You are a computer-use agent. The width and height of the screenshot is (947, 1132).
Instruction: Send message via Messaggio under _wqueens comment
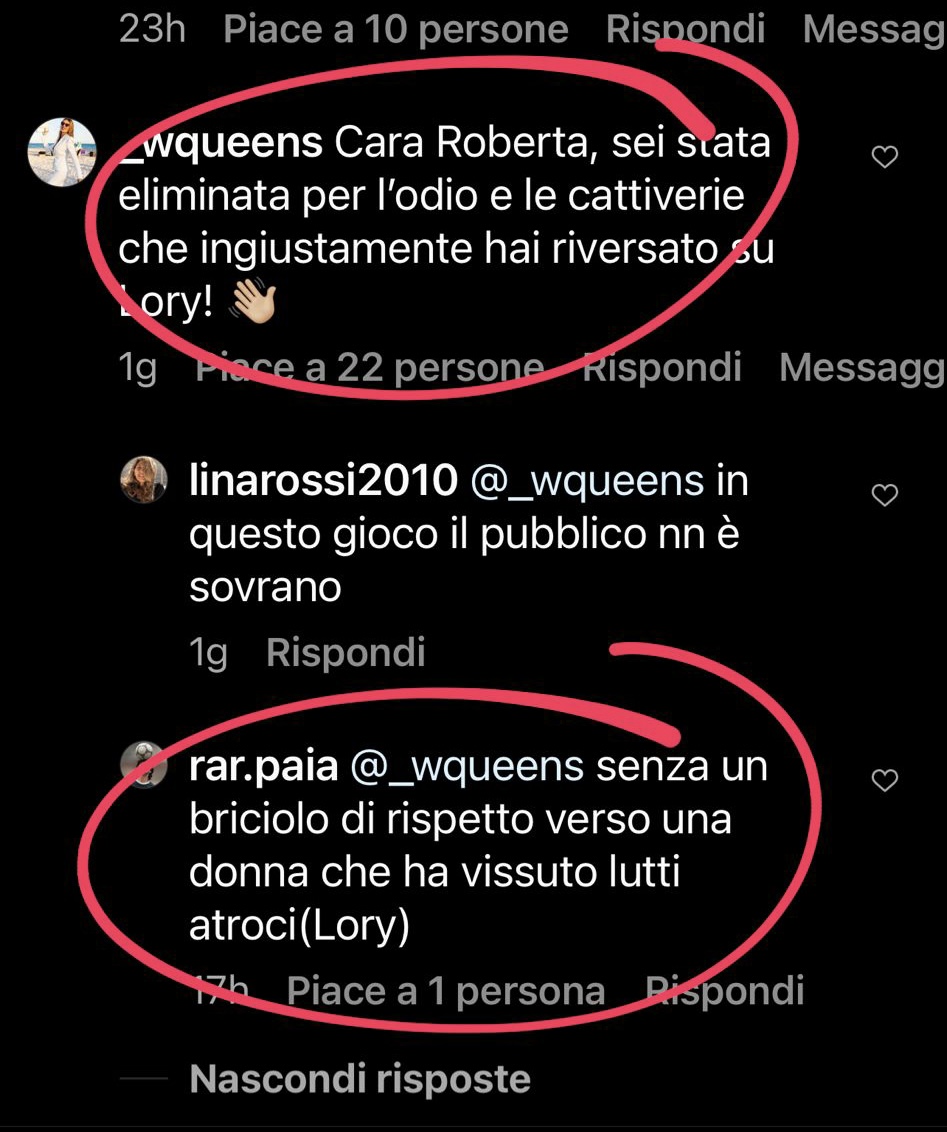pos(863,367)
